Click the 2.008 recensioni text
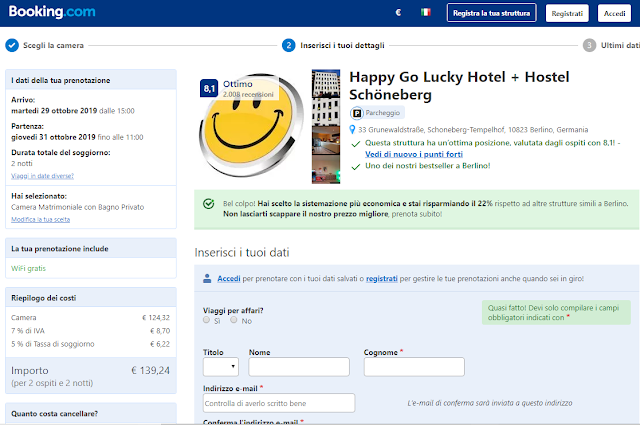Screen dimensions: 640x425 click(x=248, y=94)
